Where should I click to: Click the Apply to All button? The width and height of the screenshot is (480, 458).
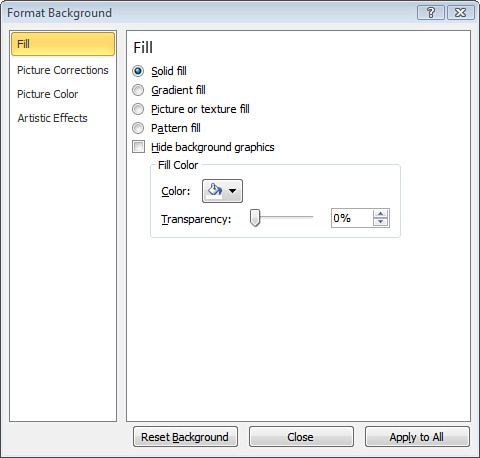click(417, 437)
